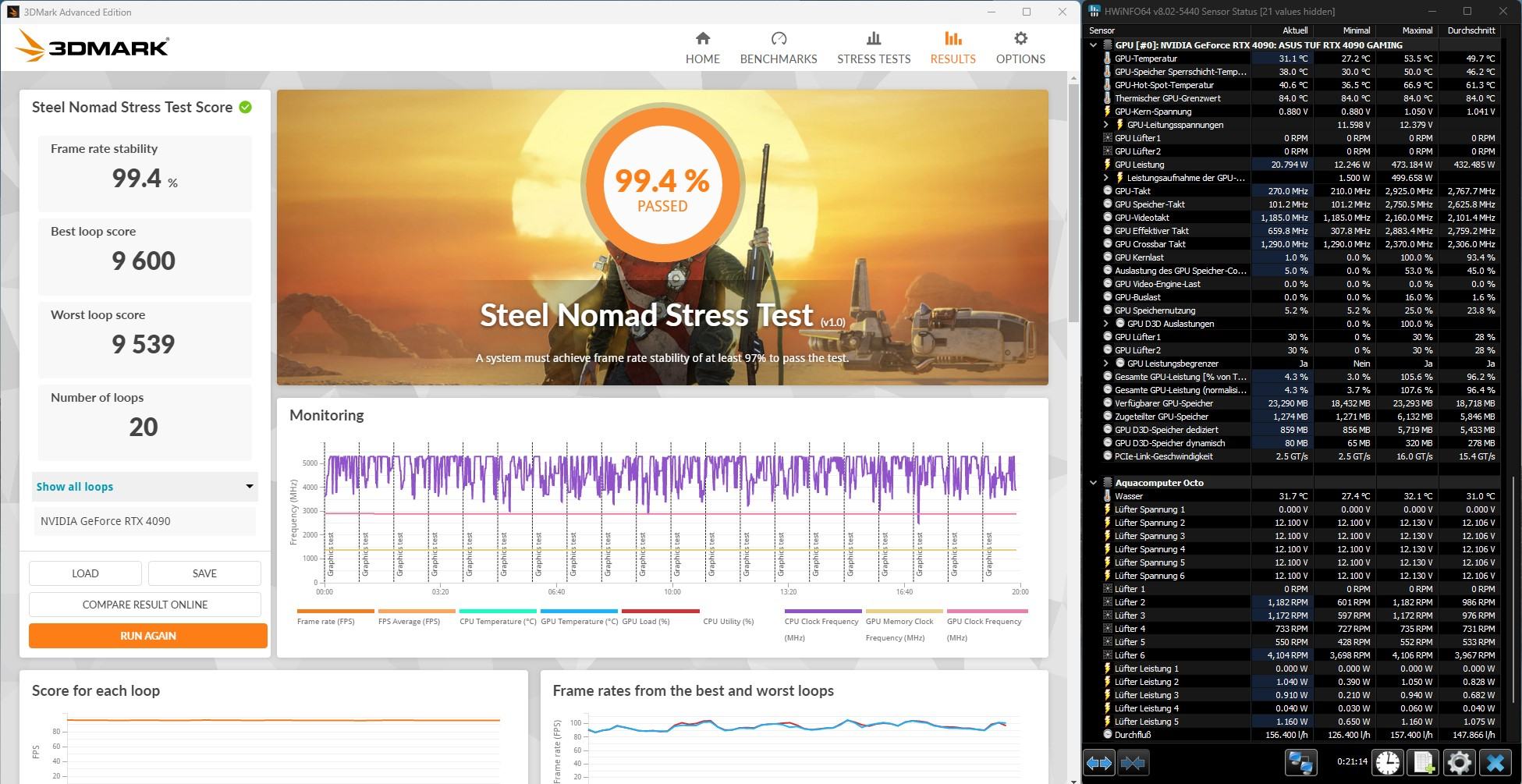1522x784 pixels.
Task: Toggle the GPU Load (%) chart legend
Action: tap(660, 617)
